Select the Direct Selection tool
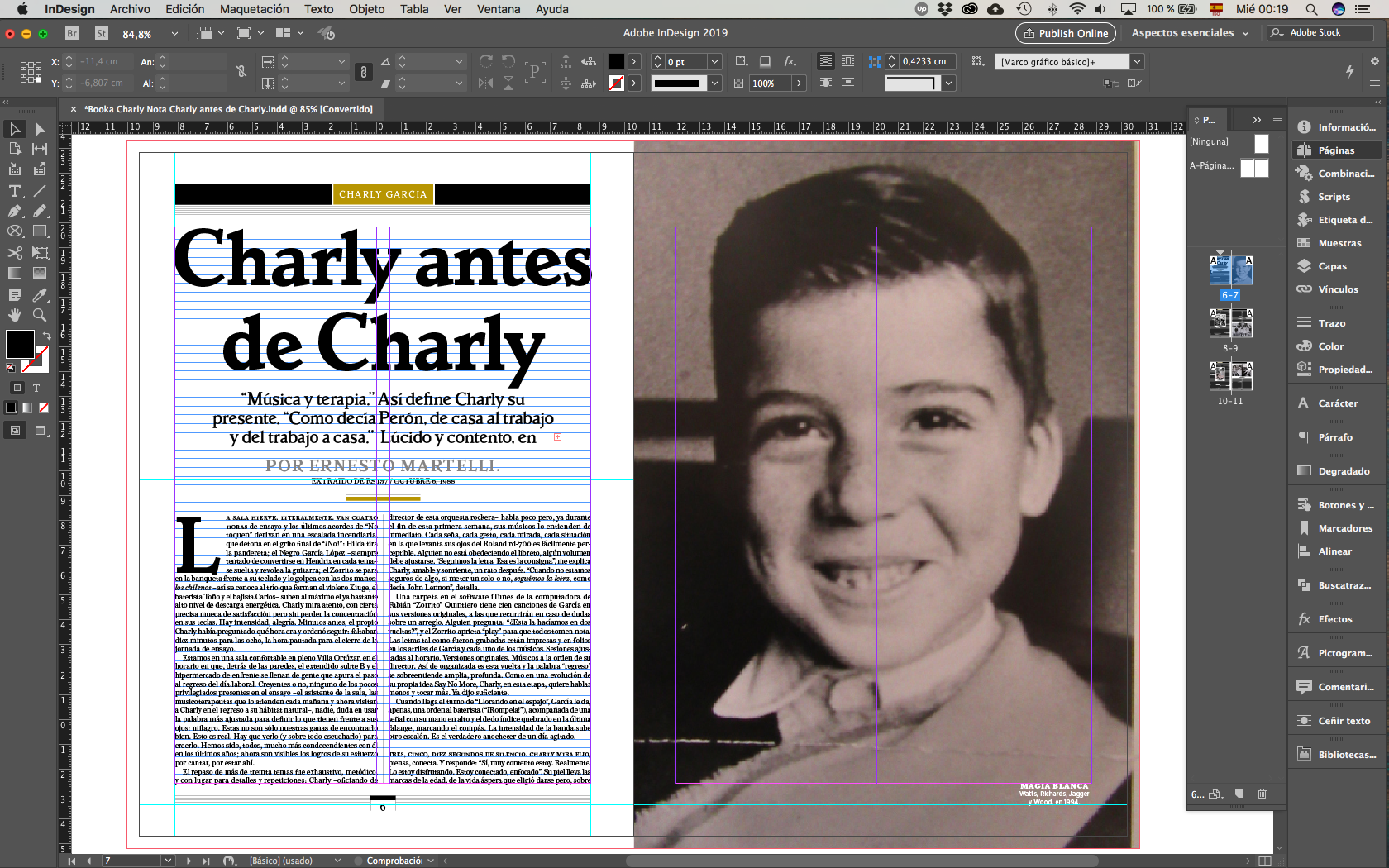 point(40,129)
